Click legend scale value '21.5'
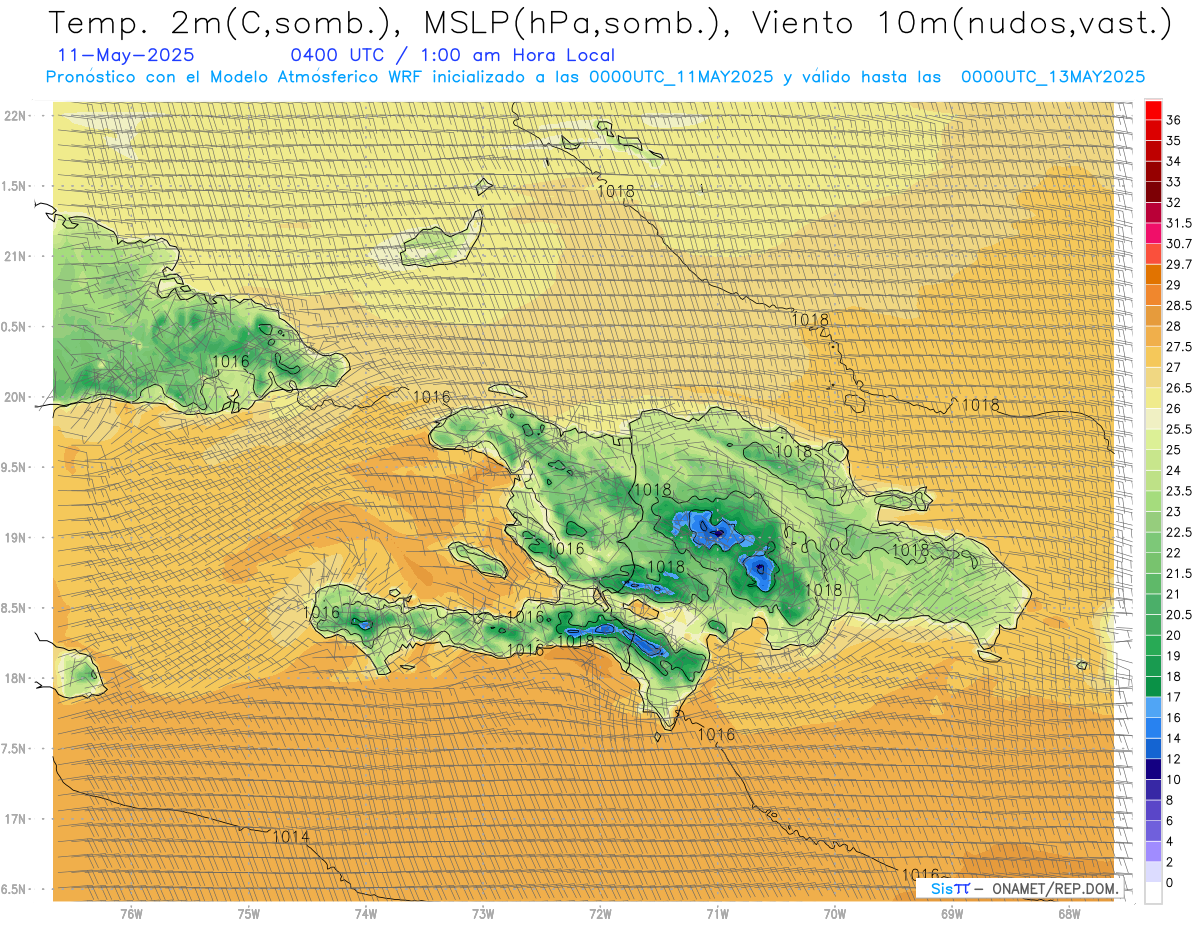 (x=1179, y=573)
